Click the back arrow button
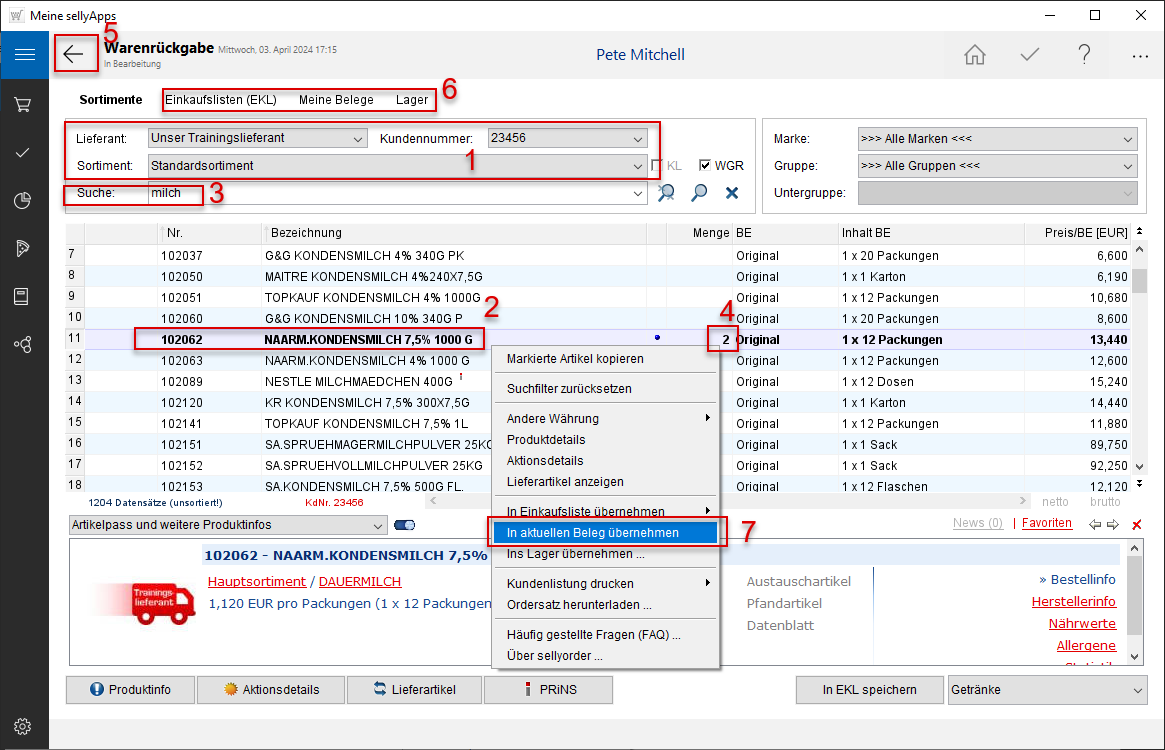 (74, 54)
